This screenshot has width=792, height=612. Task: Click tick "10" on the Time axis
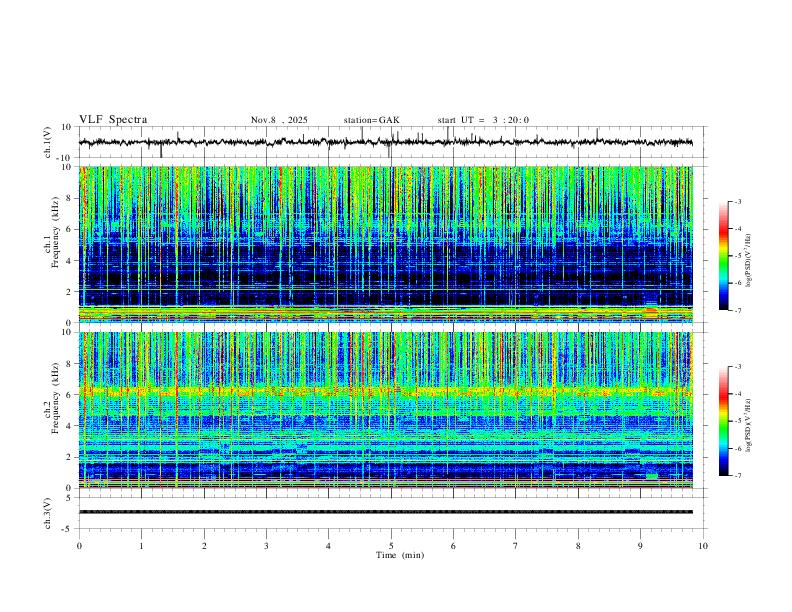703,546
